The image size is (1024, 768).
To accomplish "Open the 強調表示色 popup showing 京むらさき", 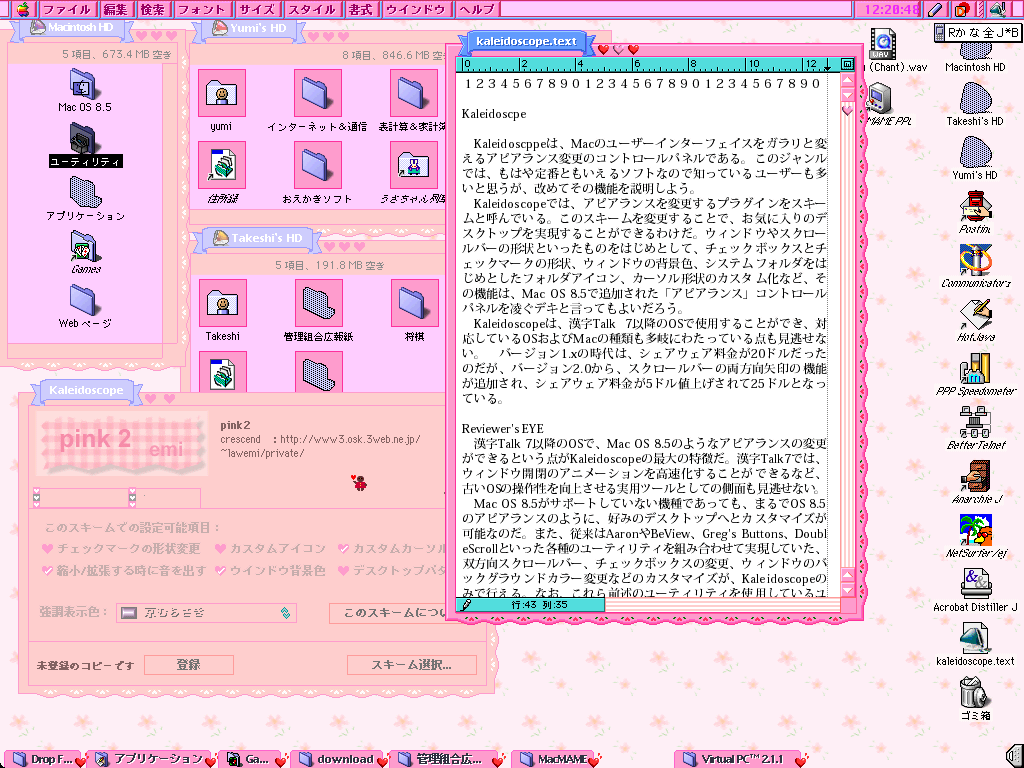I will coord(206,613).
